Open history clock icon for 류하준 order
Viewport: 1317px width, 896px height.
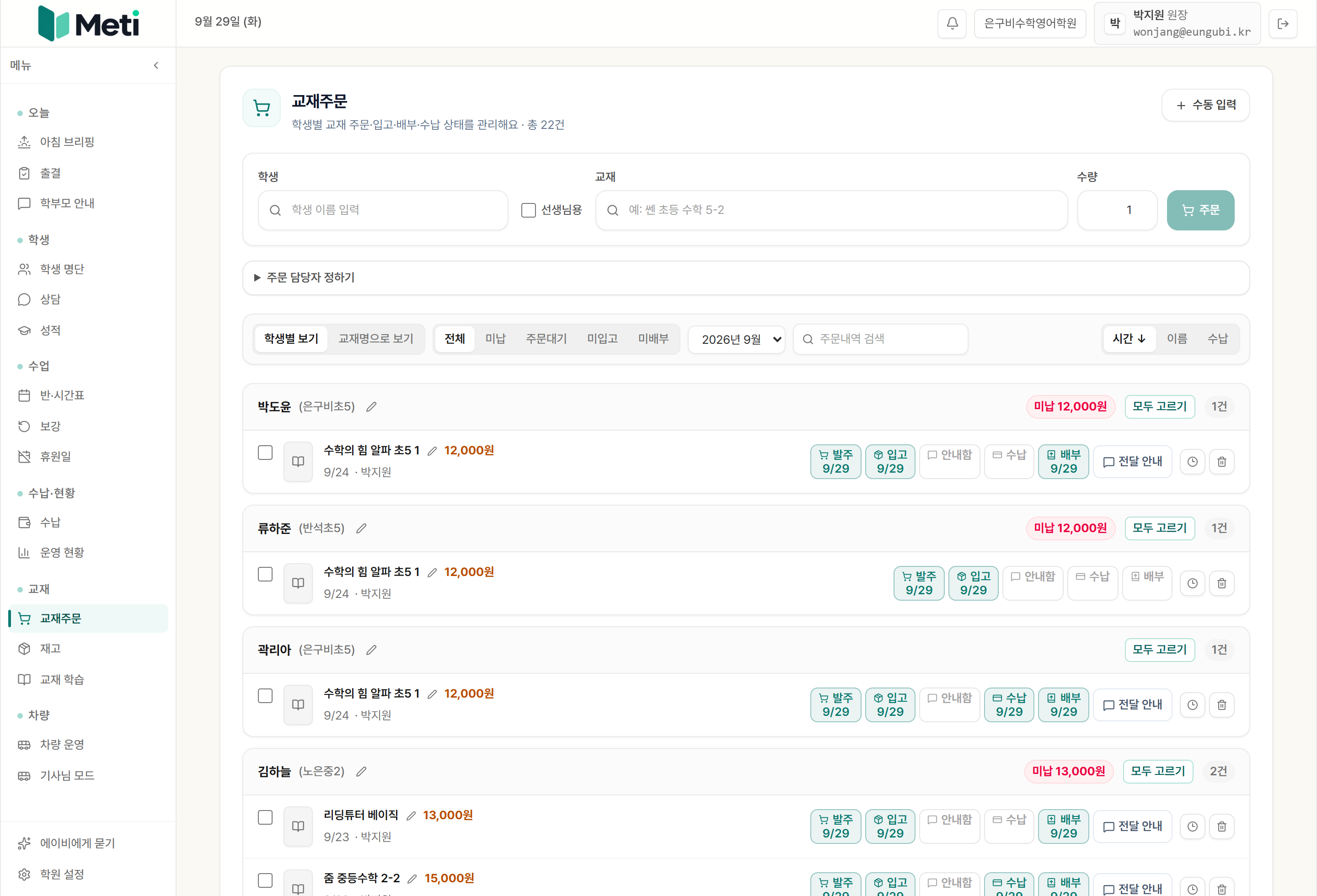click(x=1192, y=583)
